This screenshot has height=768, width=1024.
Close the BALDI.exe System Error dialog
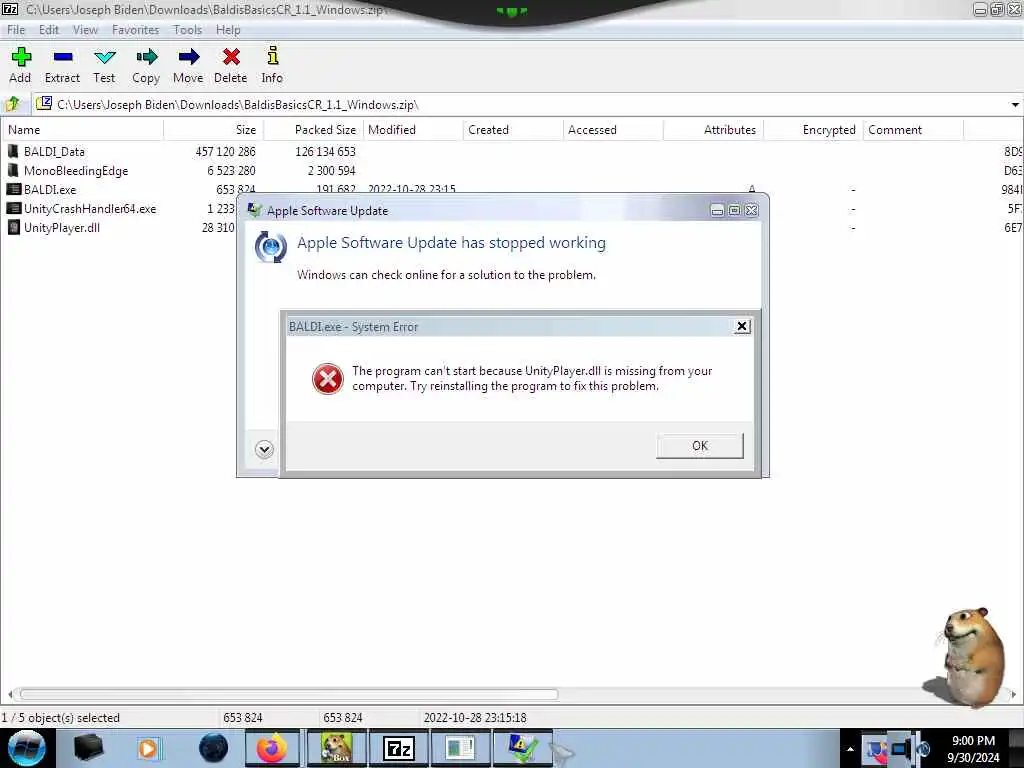point(742,326)
